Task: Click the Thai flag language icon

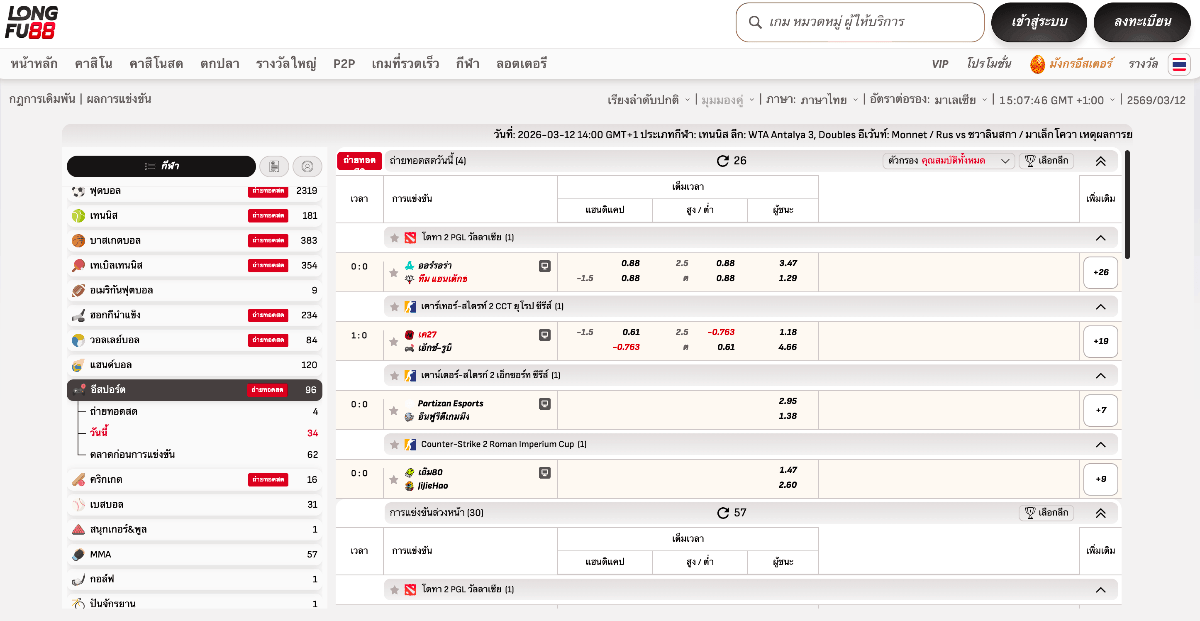Action: coord(1179,64)
